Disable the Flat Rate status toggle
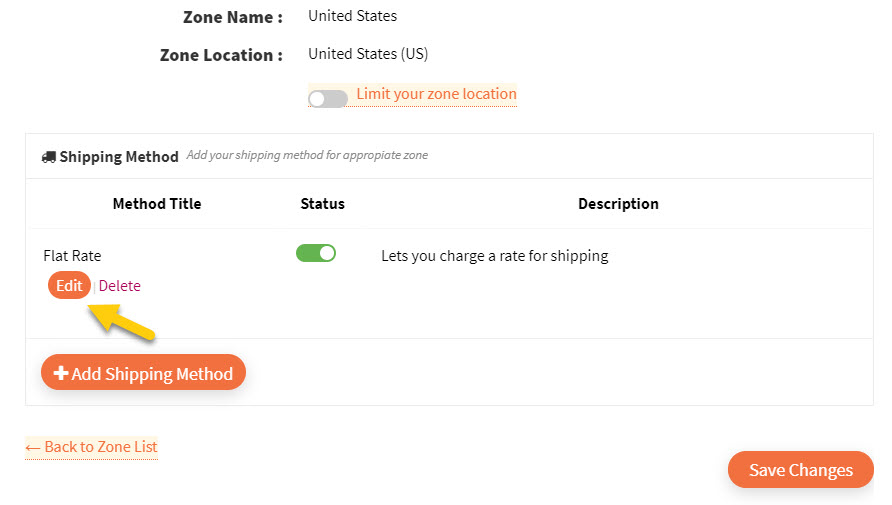Viewport: 892px width, 505px height. 316,253
